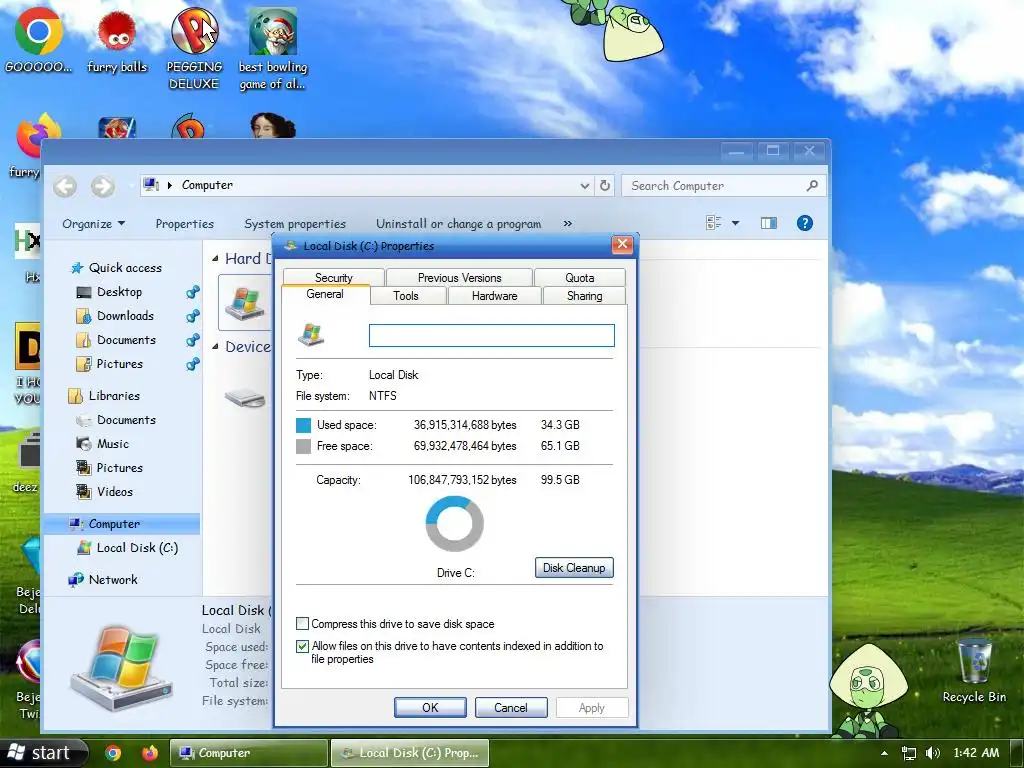Screen dimensions: 1024x768
Task: Select Network in the navigation pane
Action: 113,580
